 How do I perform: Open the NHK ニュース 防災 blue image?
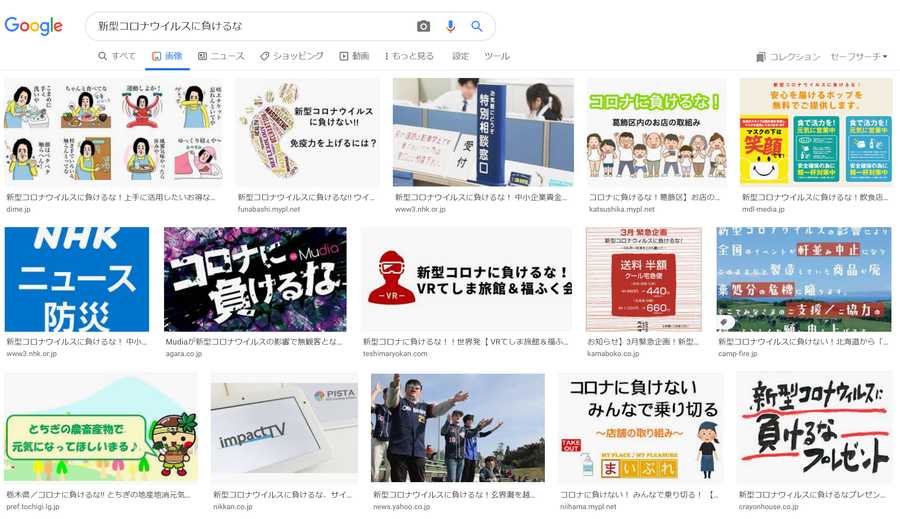click(x=76, y=280)
